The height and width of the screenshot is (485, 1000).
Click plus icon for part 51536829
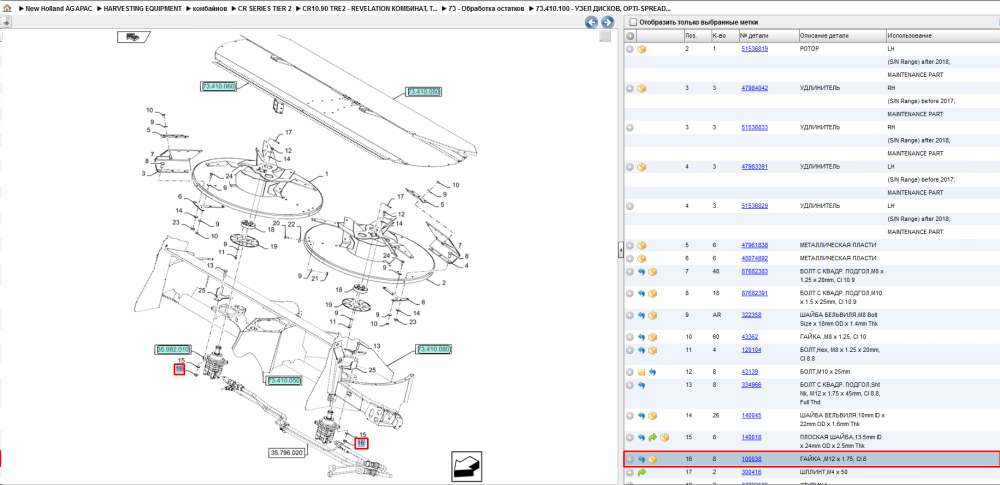click(630, 206)
